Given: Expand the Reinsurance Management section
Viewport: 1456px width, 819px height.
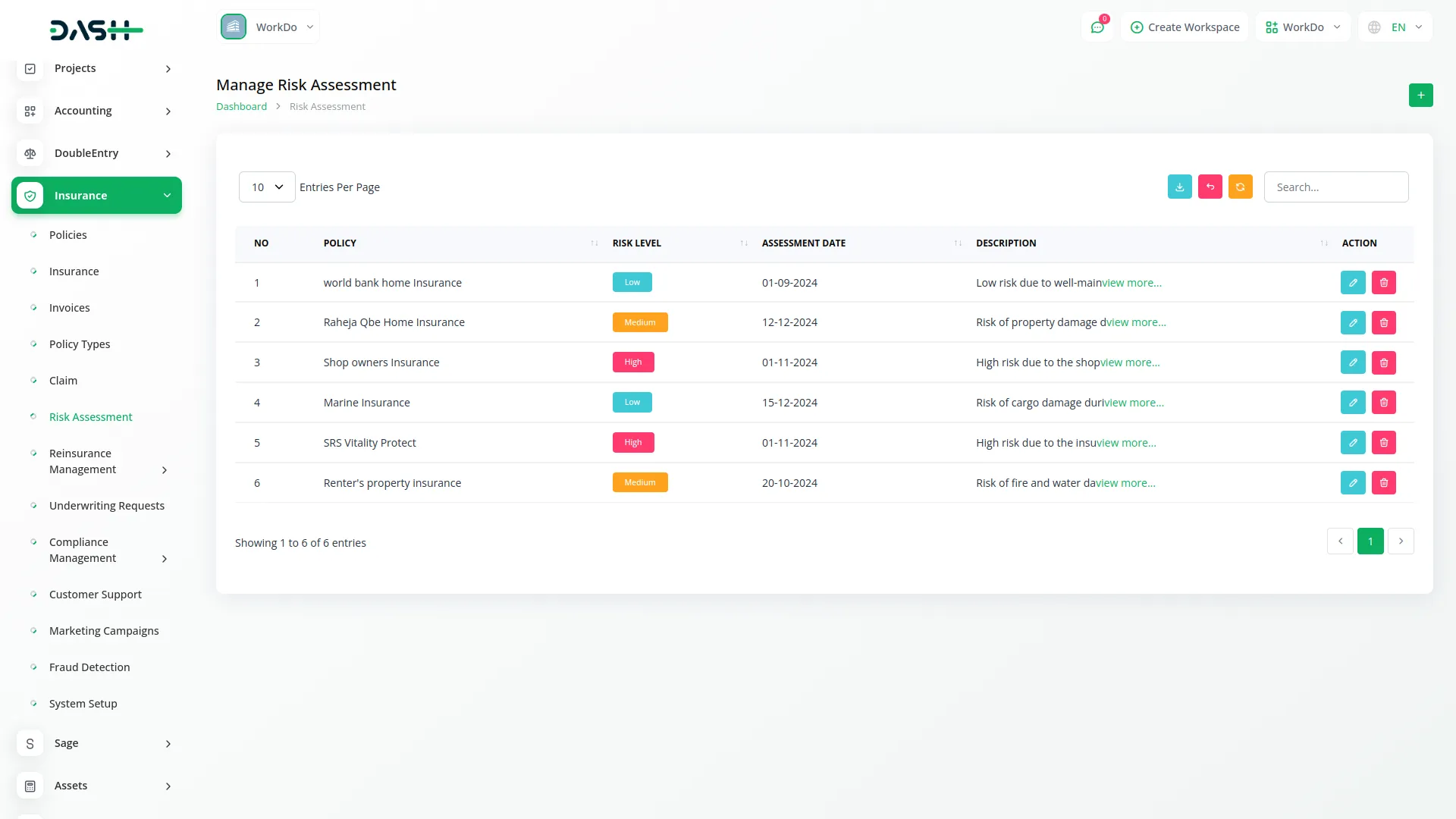Looking at the screenshot, I should point(82,461).
